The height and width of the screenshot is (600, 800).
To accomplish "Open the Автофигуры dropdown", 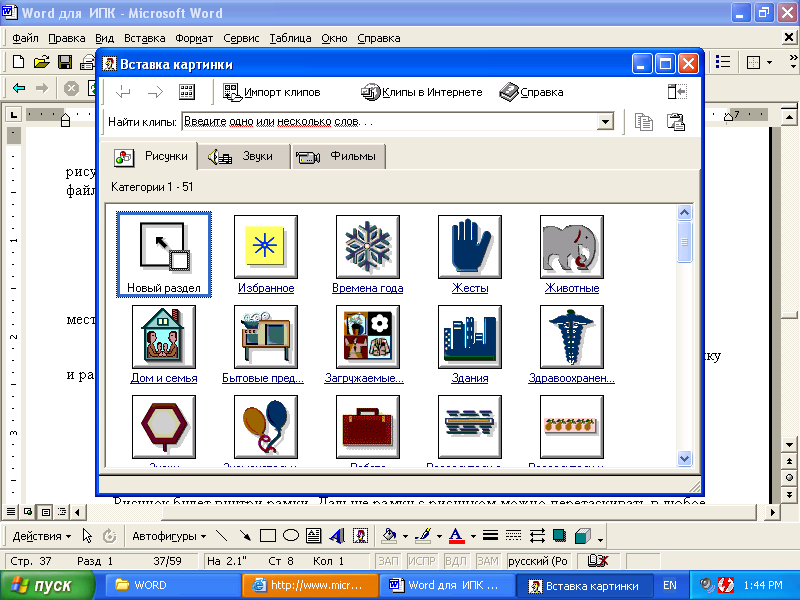I will point(169,536).
